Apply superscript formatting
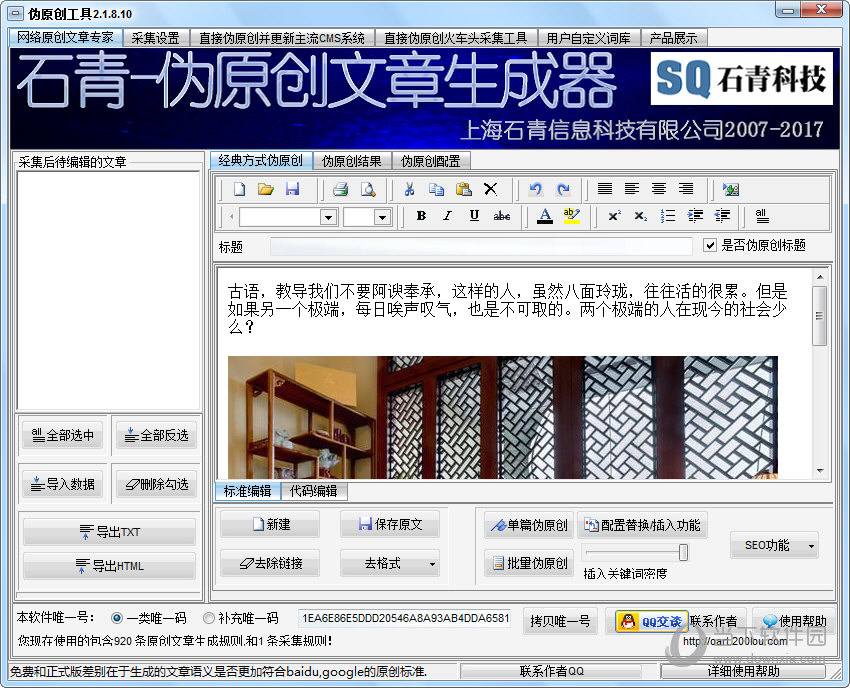 614,216
